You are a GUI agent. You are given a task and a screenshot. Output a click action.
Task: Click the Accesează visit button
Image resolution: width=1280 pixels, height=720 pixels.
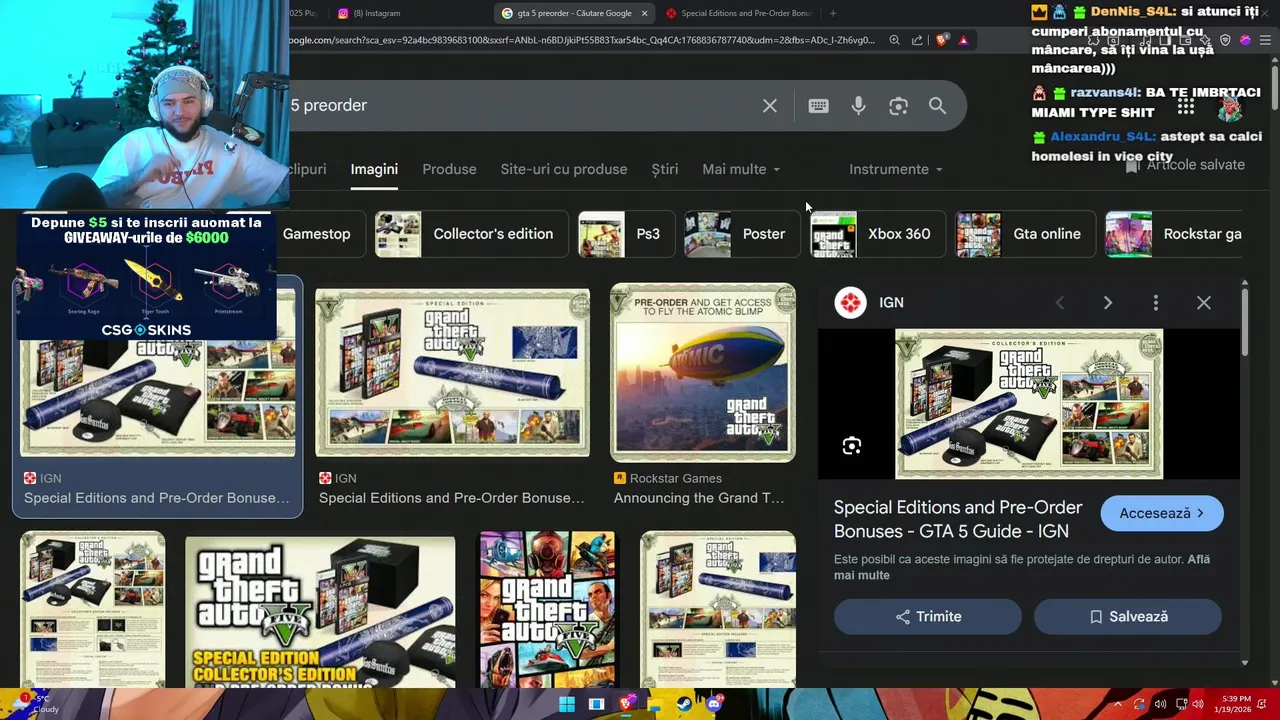point(1162,513)
